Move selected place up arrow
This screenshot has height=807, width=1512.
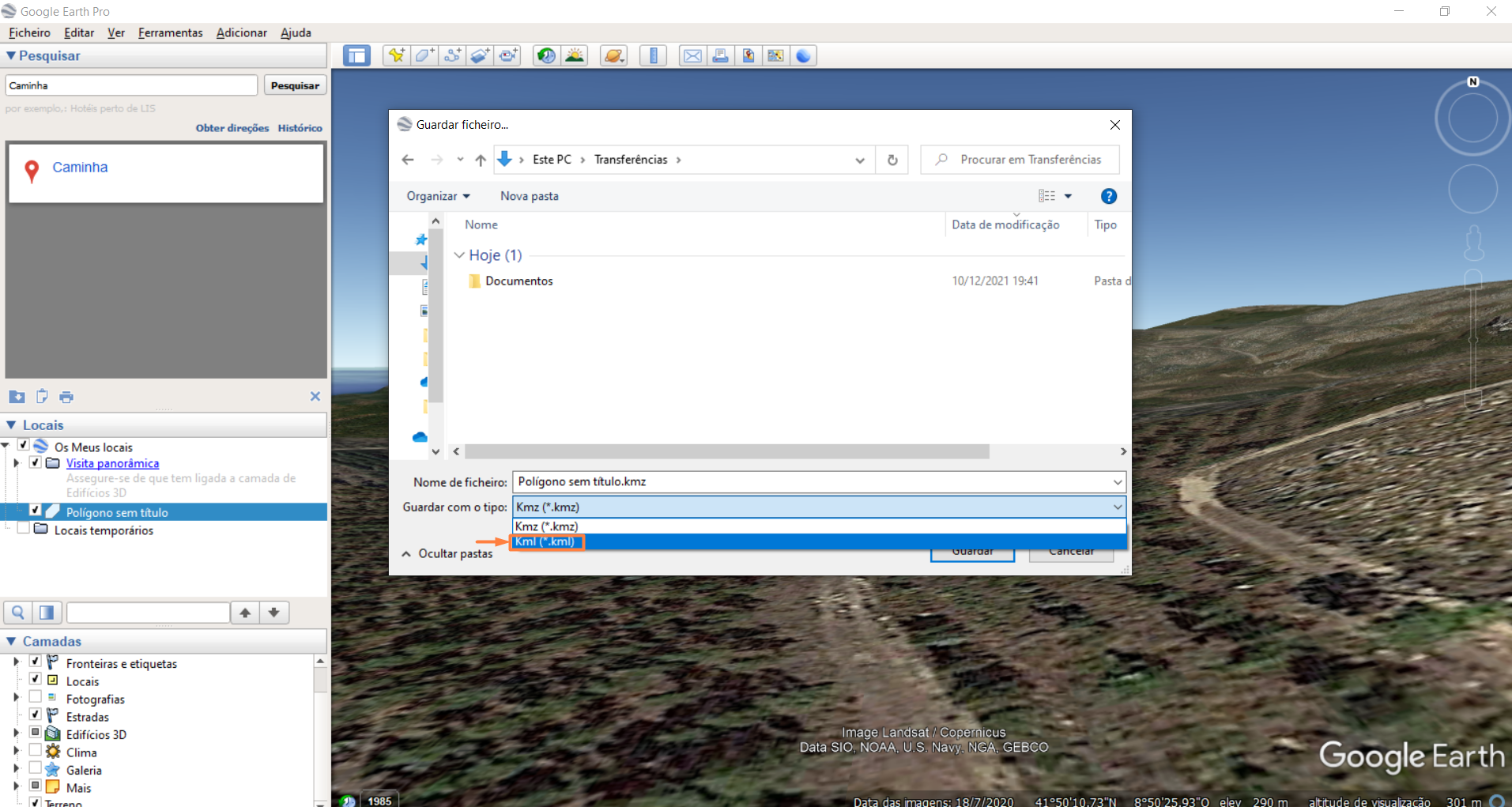pyautogui.click(x=246, y=613)
